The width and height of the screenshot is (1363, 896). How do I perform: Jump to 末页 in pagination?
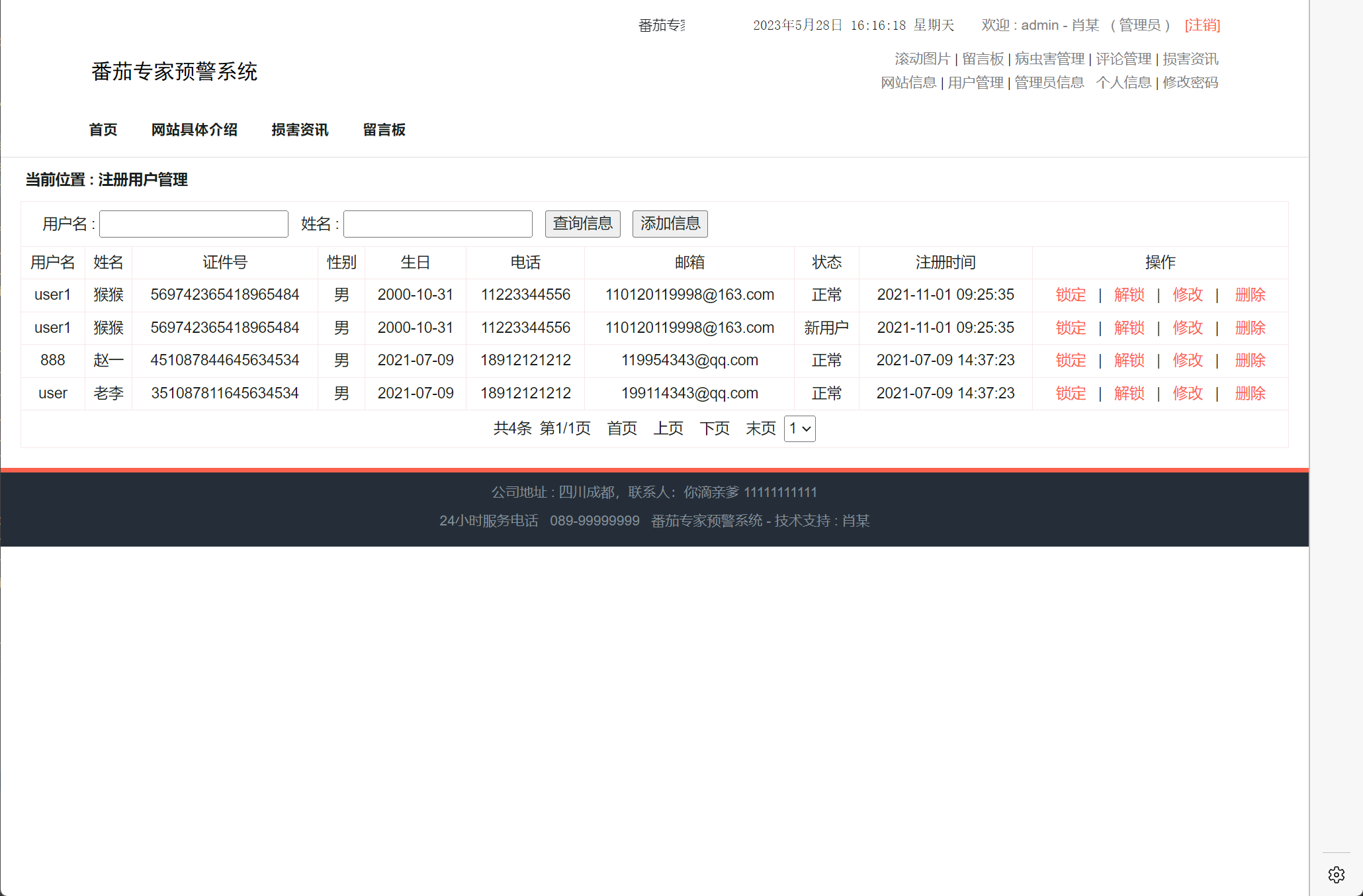(x=760, y=429)
